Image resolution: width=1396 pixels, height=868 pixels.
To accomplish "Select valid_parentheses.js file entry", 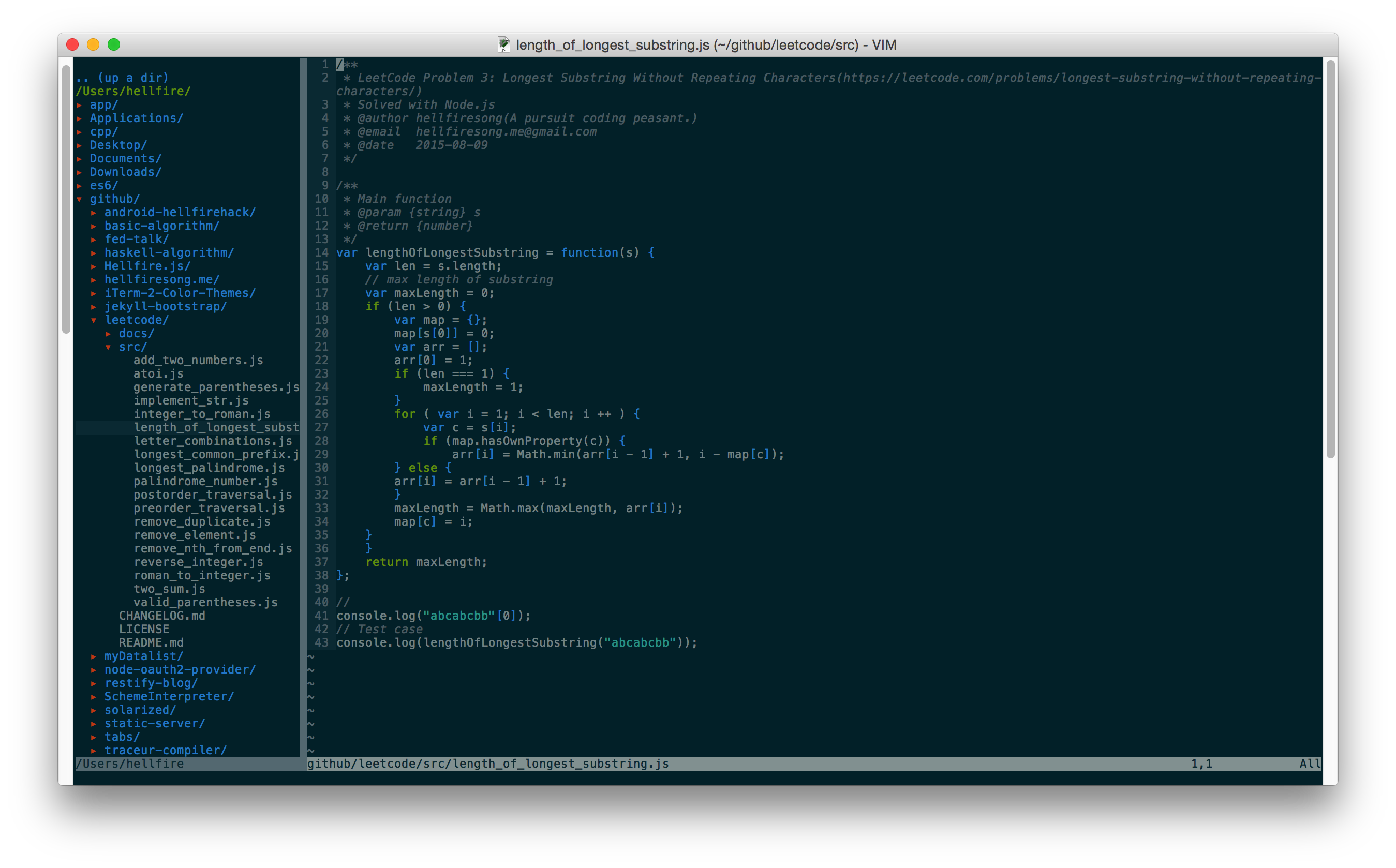I will (x=205, y=602).
